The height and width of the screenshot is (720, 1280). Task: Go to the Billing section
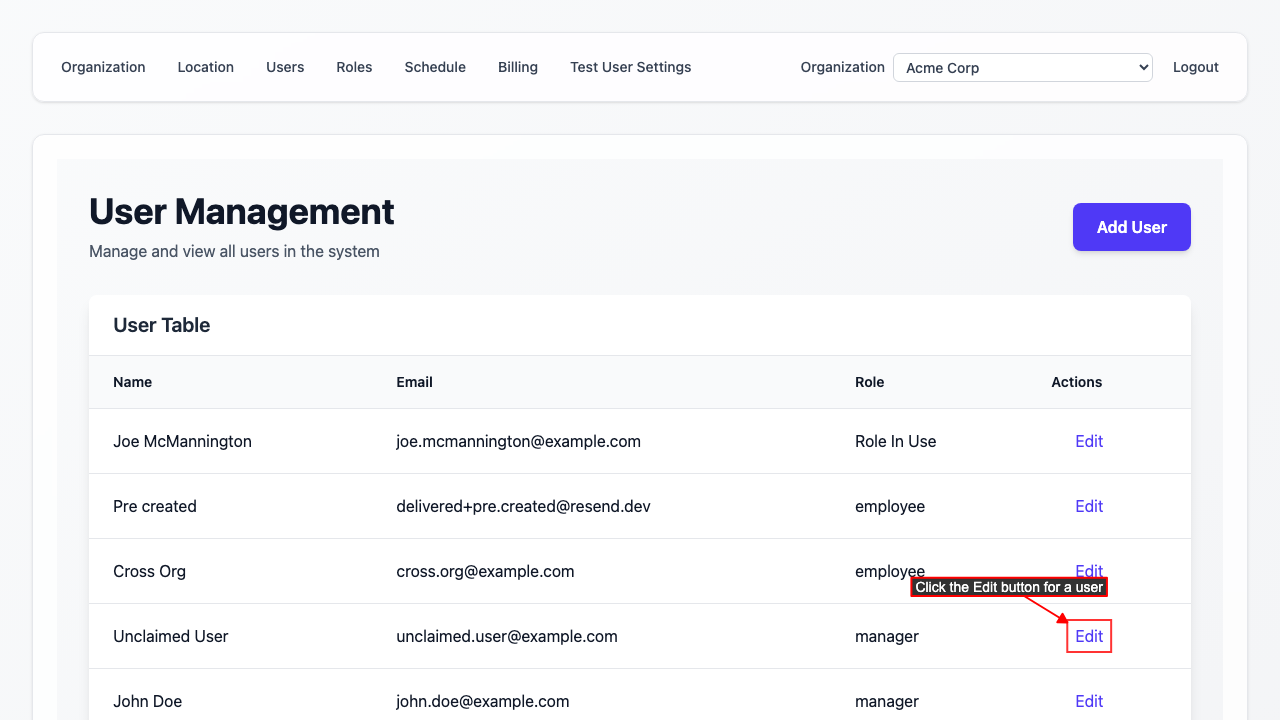[x=518, y=67]
